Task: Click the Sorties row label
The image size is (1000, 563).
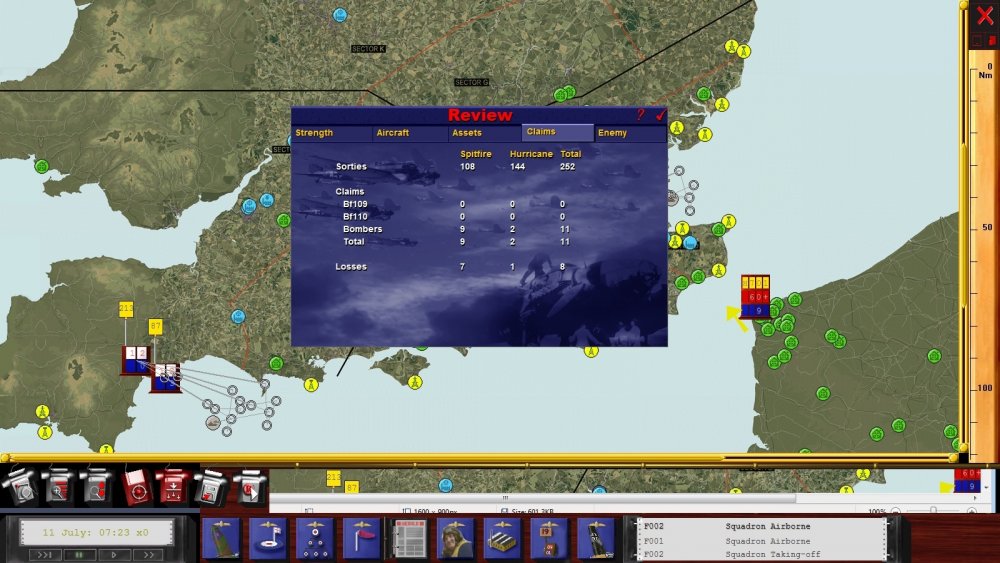Action: (351, 166)
